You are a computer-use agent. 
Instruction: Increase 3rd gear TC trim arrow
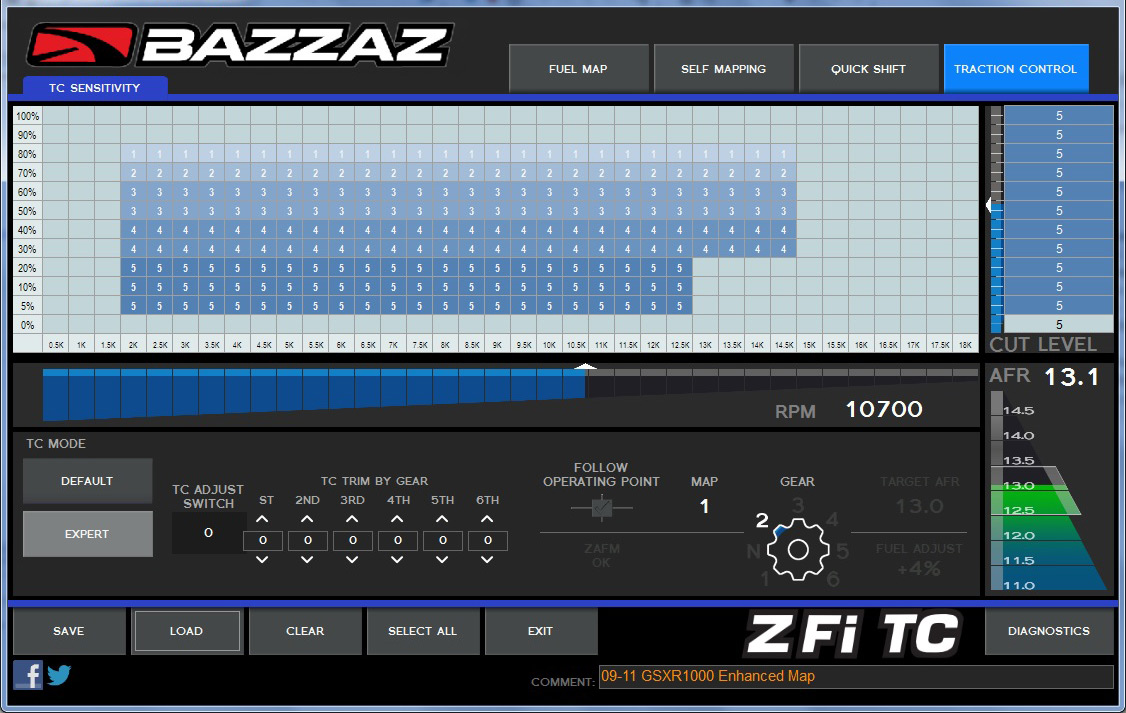tap(352, 520)
